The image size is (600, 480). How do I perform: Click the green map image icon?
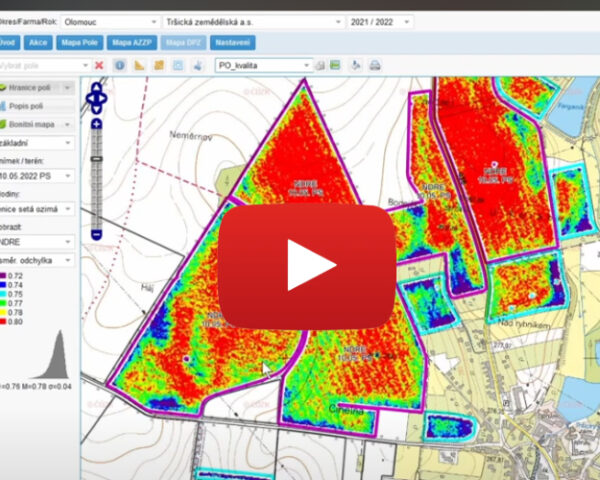335,65
